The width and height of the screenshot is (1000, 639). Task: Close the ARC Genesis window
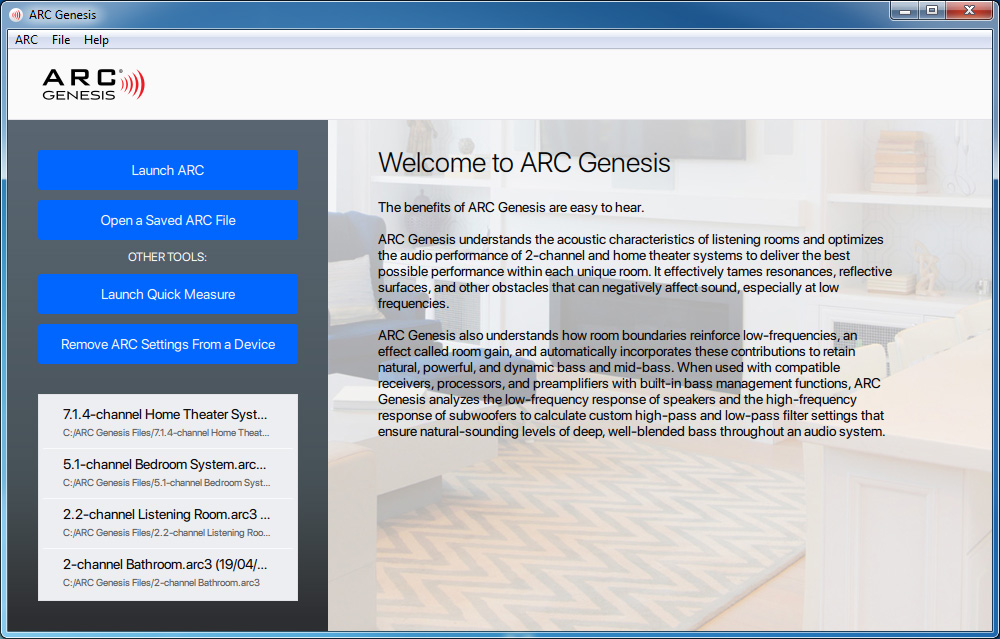969,10
